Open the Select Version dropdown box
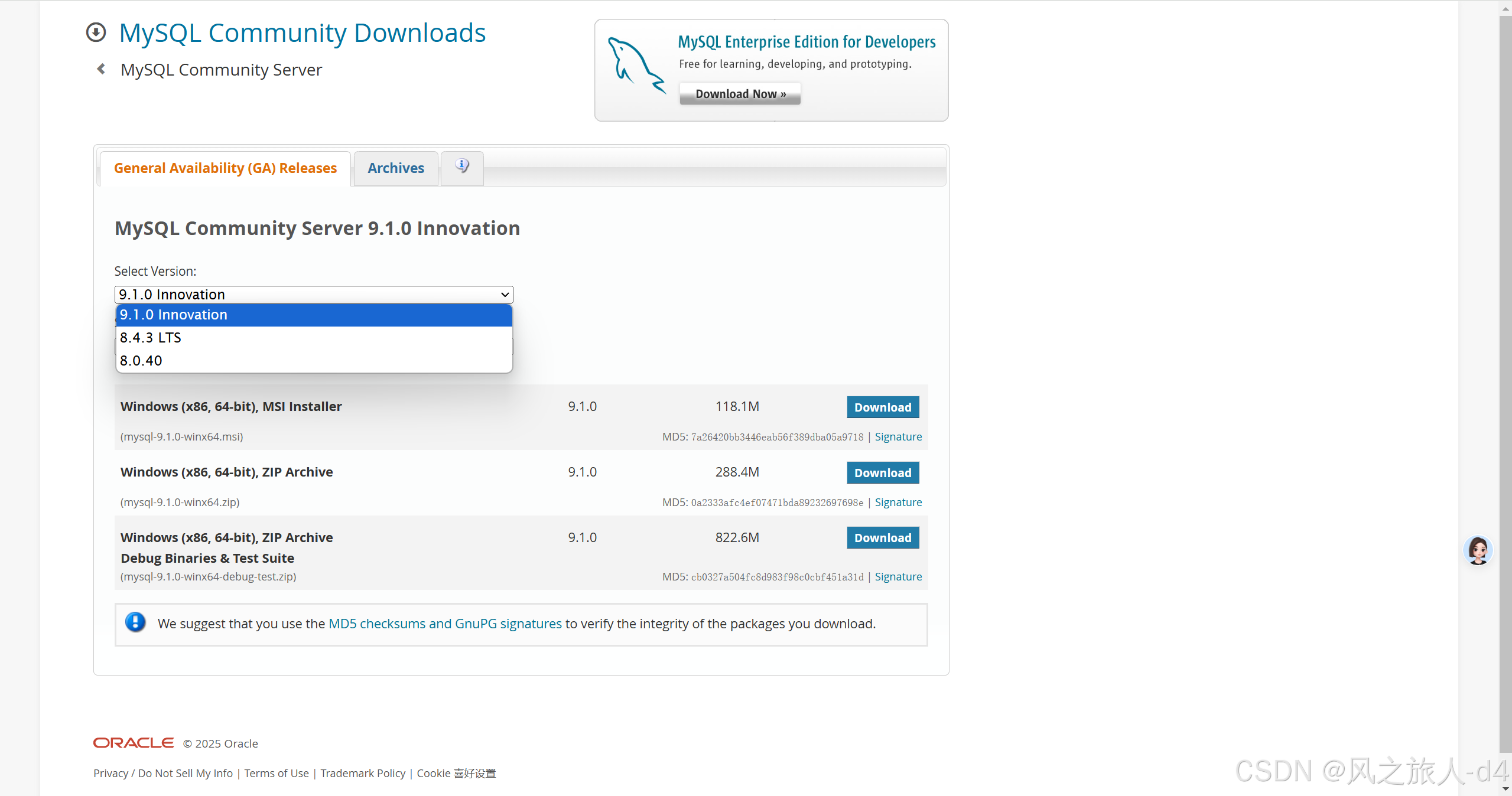This screenshot has width=1512, height=796. point(314,294)
